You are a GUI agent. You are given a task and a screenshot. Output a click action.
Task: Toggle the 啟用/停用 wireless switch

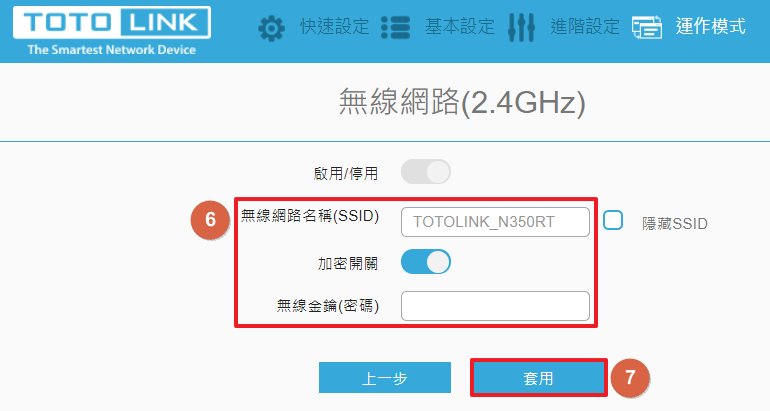tap(426, 172)
